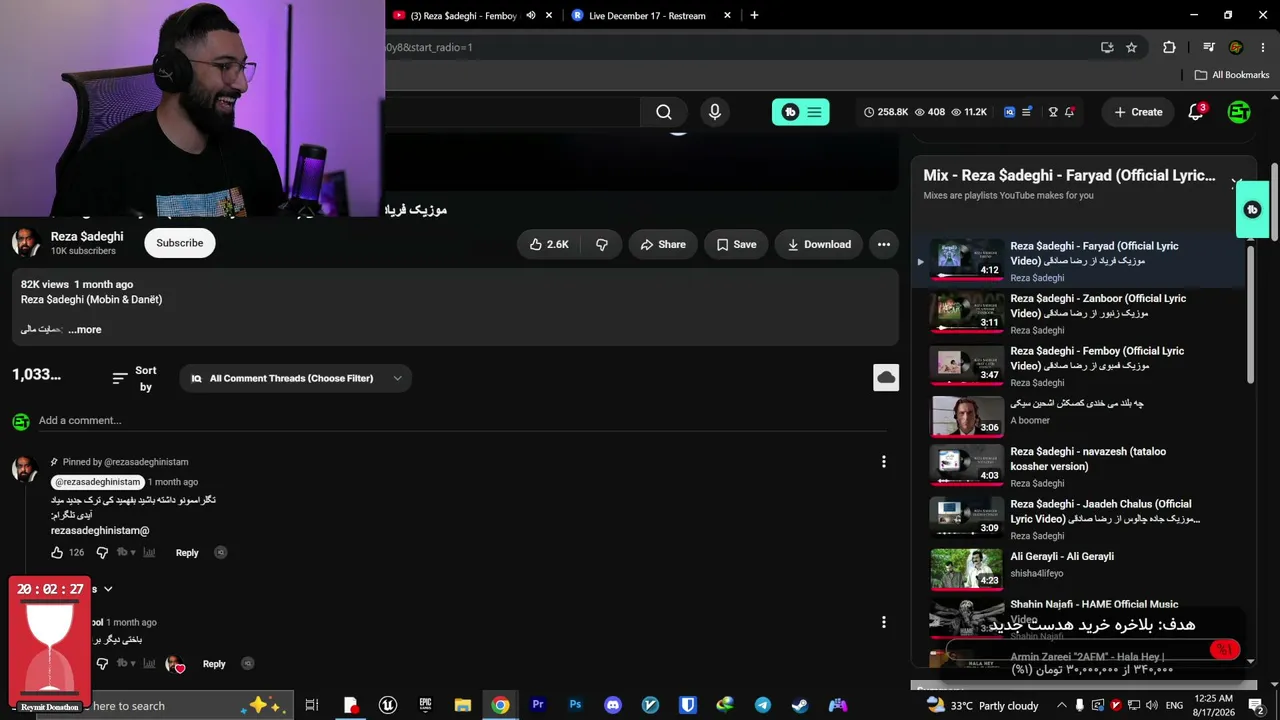
Task: Open Bitwarden from the taskbar
Action: (688, 705)
